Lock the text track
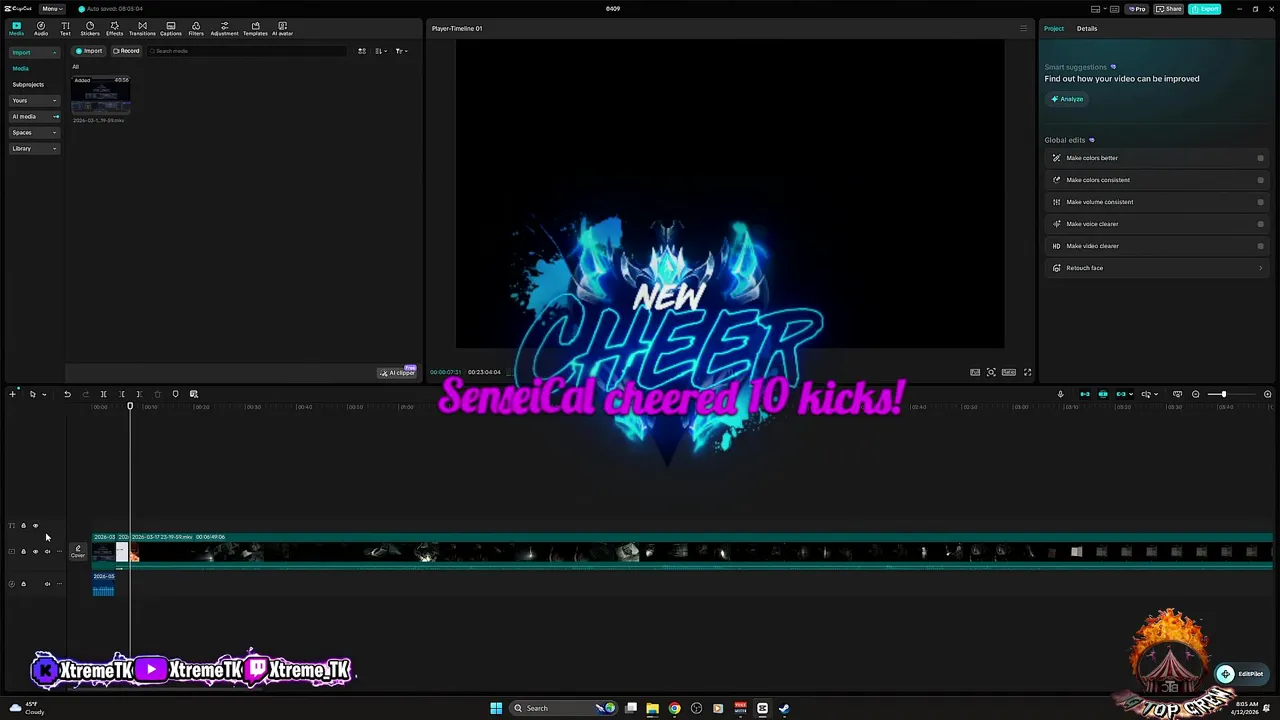 [x=23, y=526]
